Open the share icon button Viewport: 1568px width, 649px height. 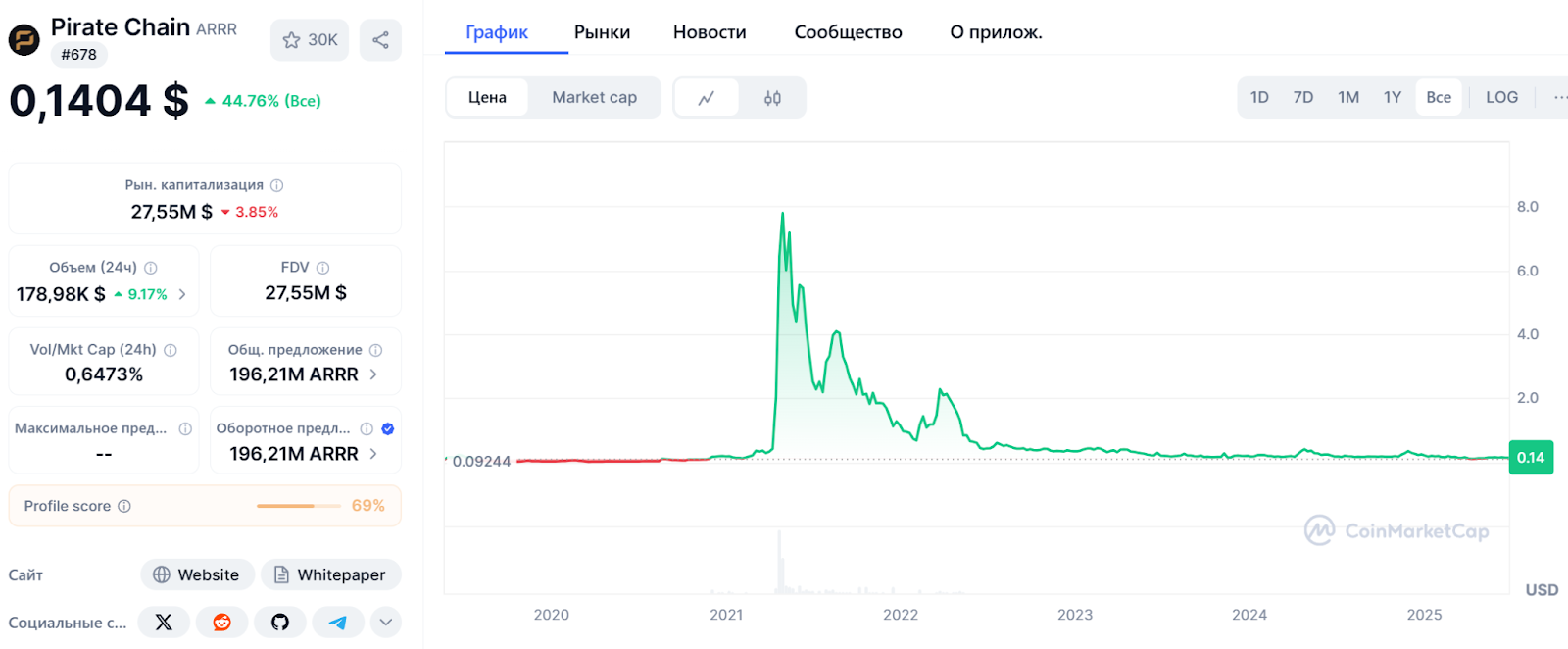(380, 40)
